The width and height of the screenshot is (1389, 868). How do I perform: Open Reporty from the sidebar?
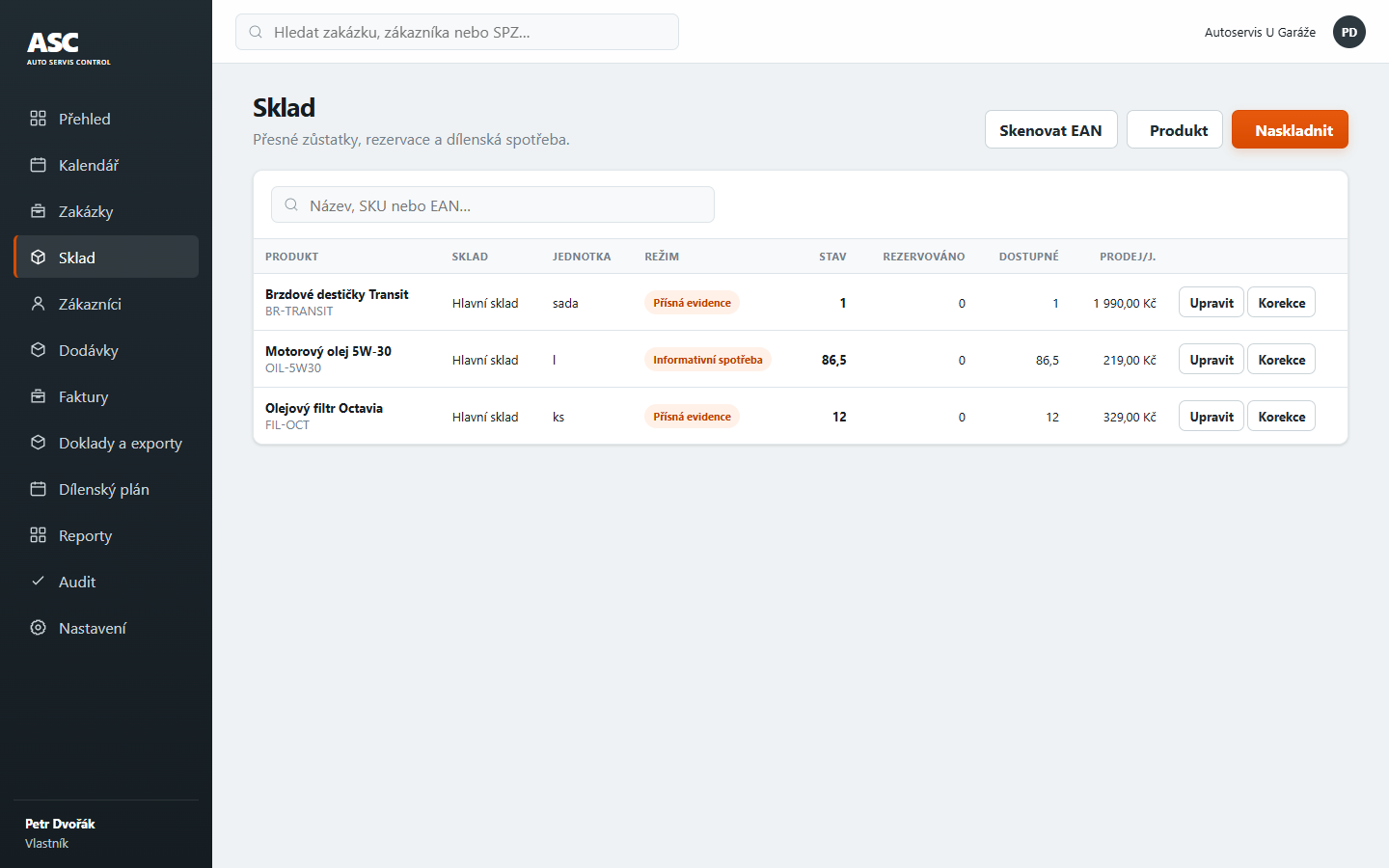click(x=106, y=535)
